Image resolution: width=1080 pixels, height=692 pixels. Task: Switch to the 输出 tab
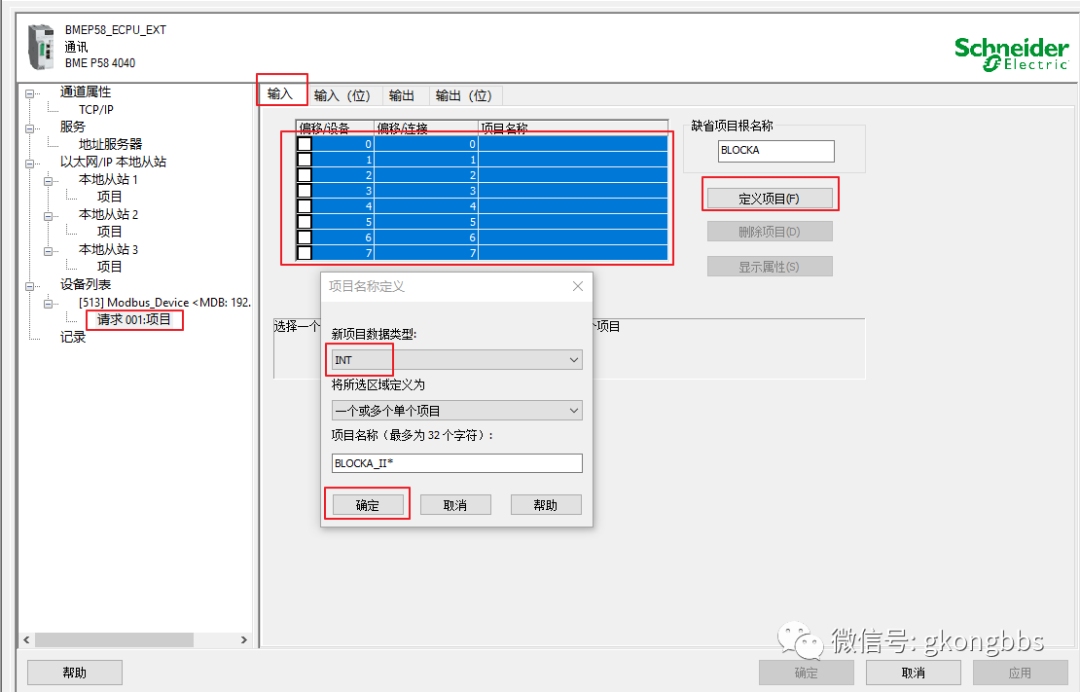coord(402,96)
